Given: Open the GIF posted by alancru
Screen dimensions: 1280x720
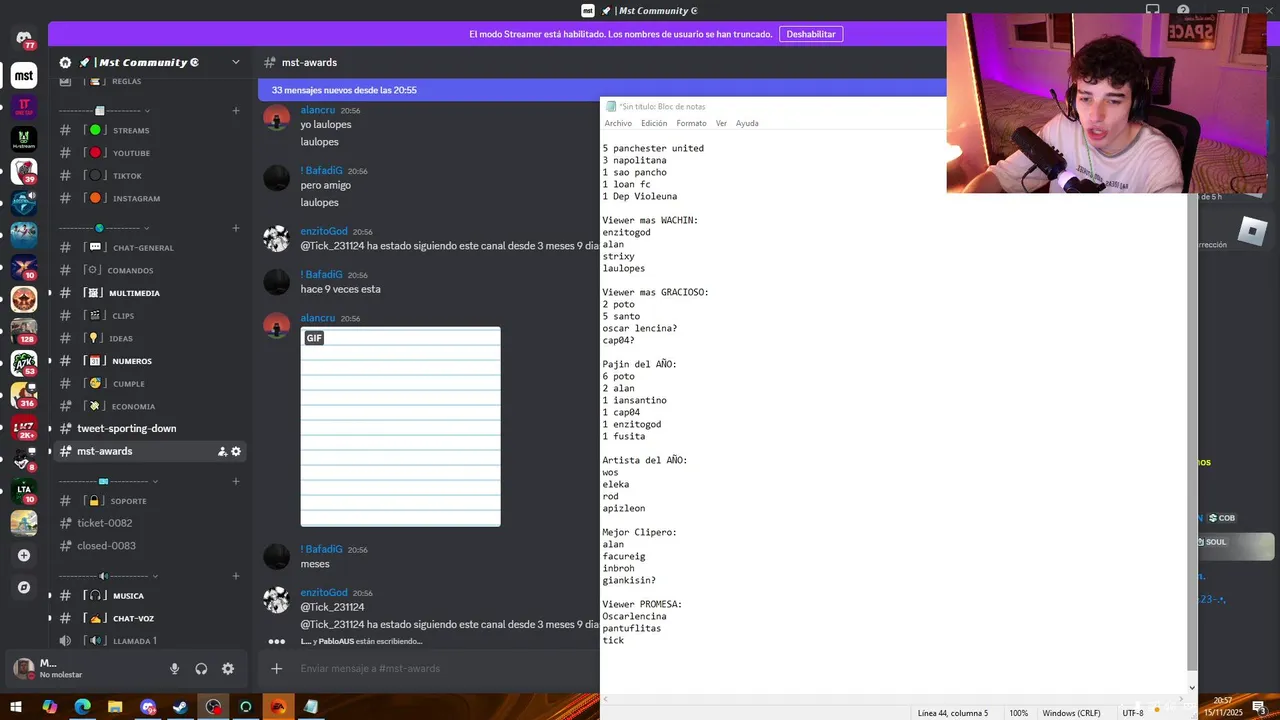Looking at the screenshot, I should coord(401,427).
